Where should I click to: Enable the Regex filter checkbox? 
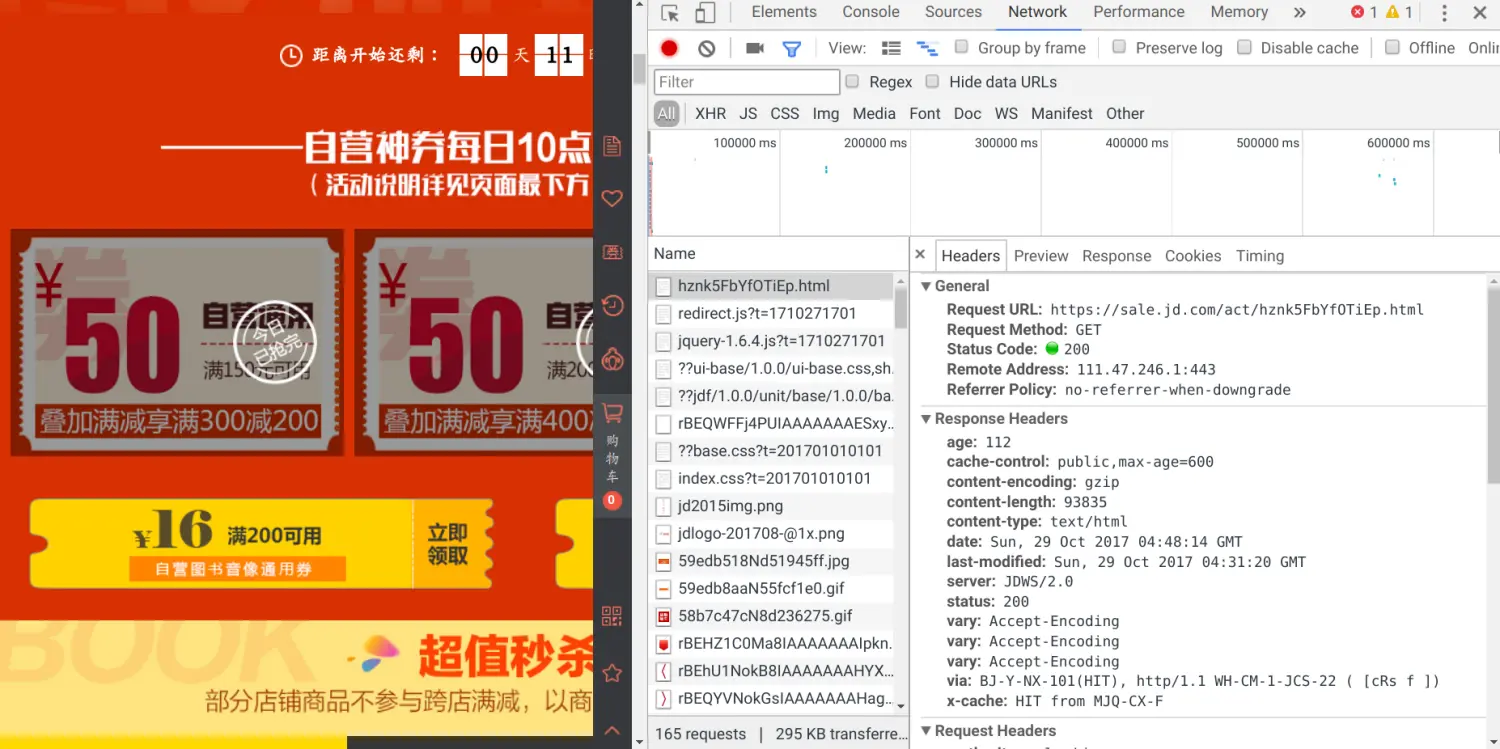852,81
